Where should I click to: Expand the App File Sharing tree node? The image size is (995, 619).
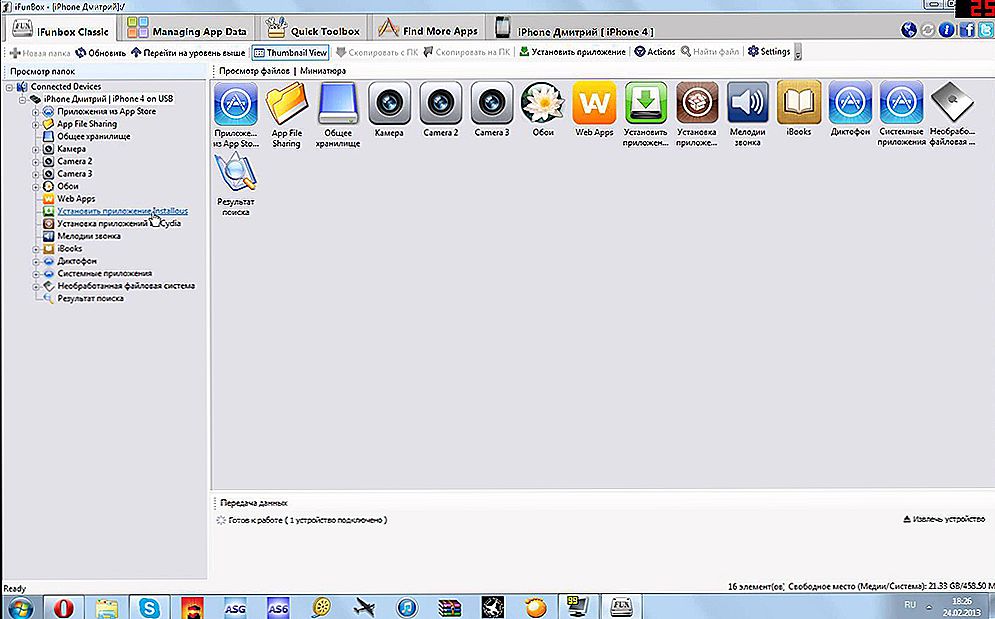[x=36, y=124]
